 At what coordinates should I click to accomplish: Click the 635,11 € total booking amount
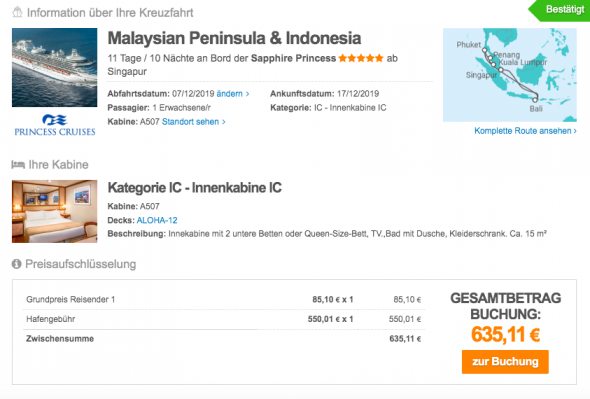coord(505,334)
